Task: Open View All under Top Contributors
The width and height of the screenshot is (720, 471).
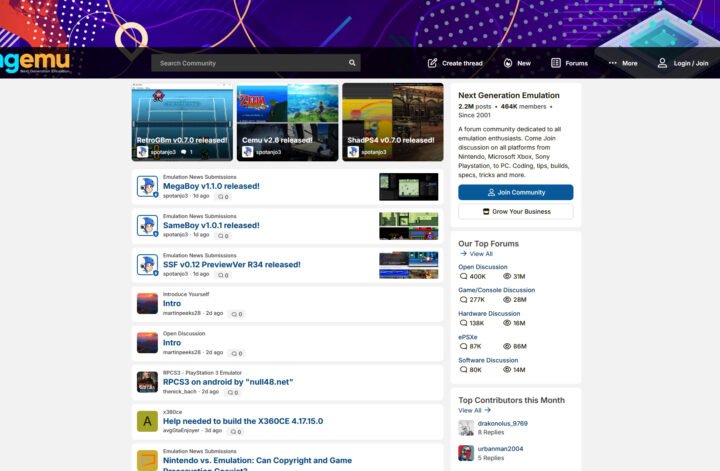Action: point(474,410)
